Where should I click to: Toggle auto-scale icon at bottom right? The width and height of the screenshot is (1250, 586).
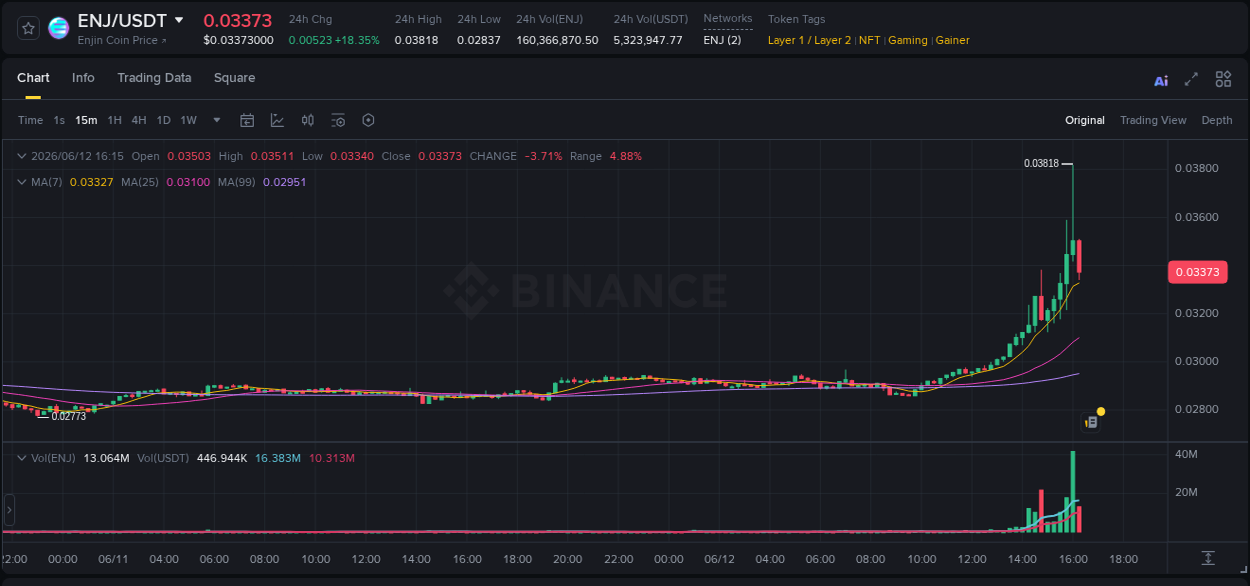[1208, 557]
